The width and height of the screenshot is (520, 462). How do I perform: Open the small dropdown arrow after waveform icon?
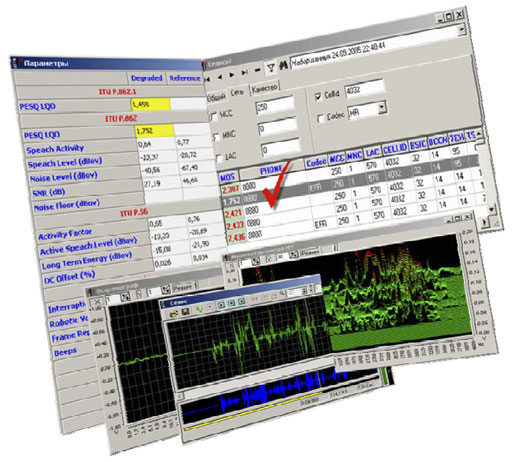210,307
